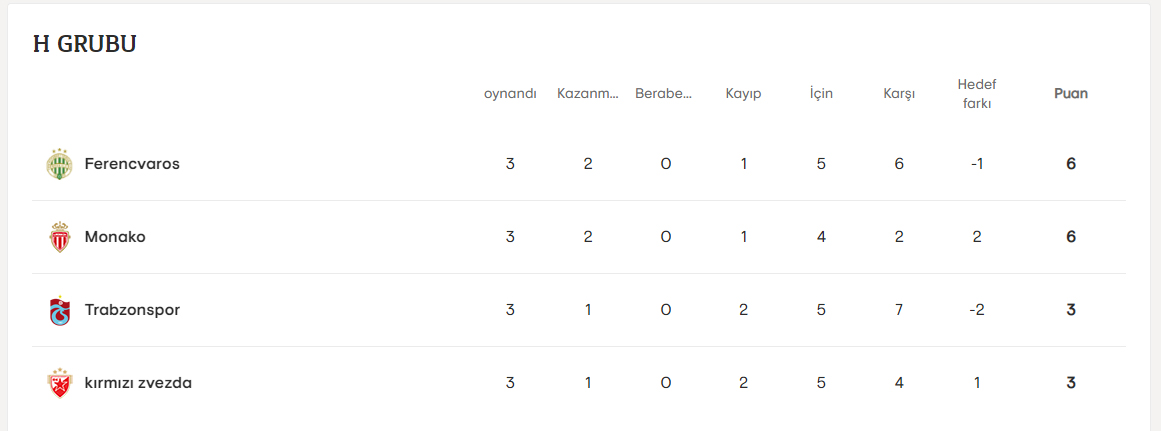Viewport: 1161px width, 431px height.
Task: Click the Monako club crest icon
Action: tap(60, 237)
